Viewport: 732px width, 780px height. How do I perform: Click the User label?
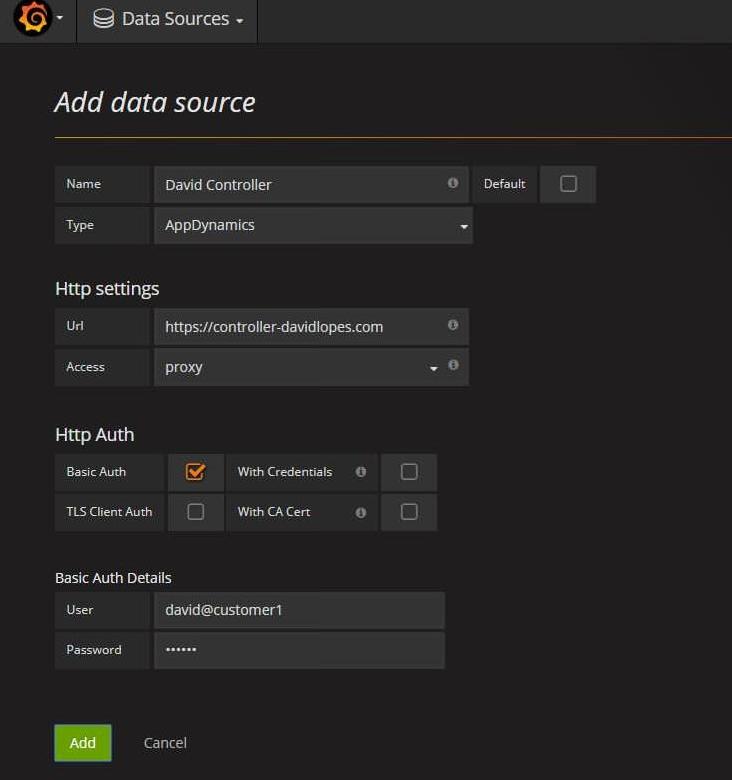[80, 609]
